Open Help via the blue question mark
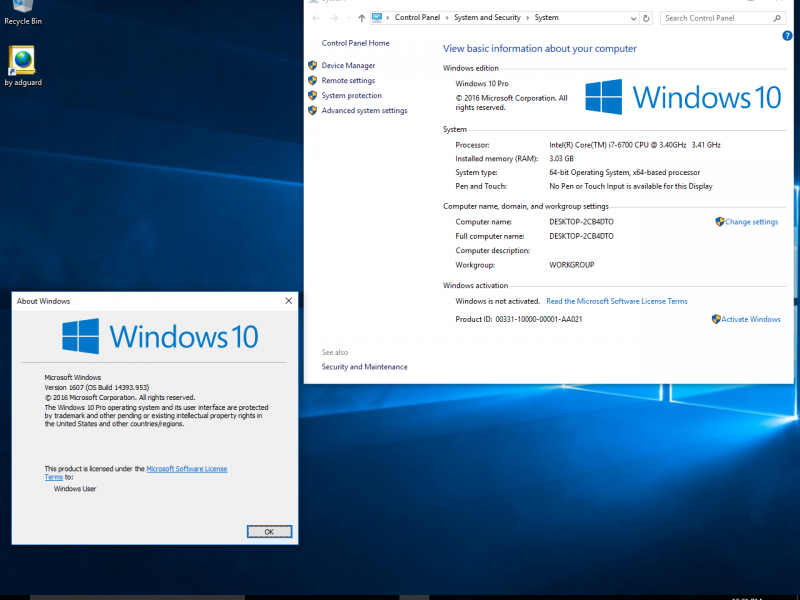 pos(787,36)
